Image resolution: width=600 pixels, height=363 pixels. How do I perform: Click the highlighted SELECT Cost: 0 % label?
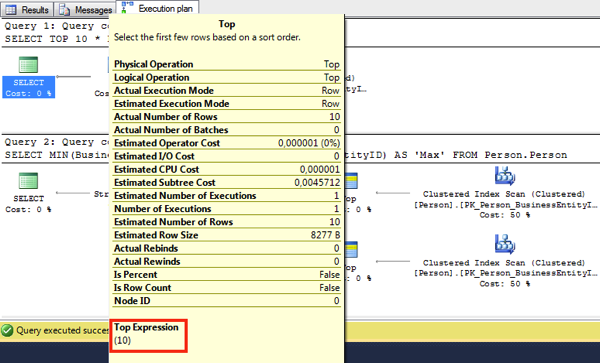pos(29,88)
